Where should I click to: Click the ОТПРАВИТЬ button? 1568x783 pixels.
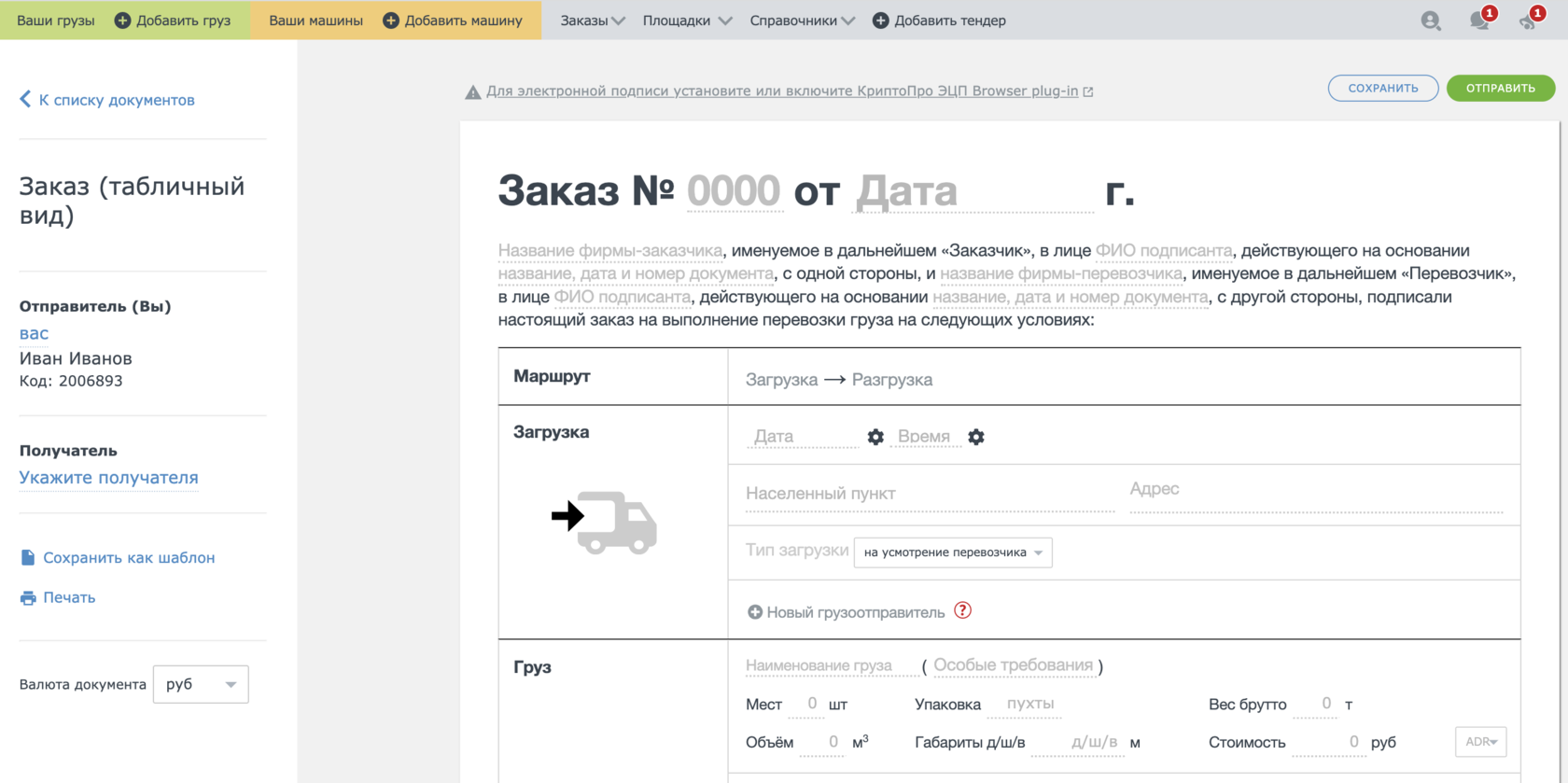[x=1501, y=88]
